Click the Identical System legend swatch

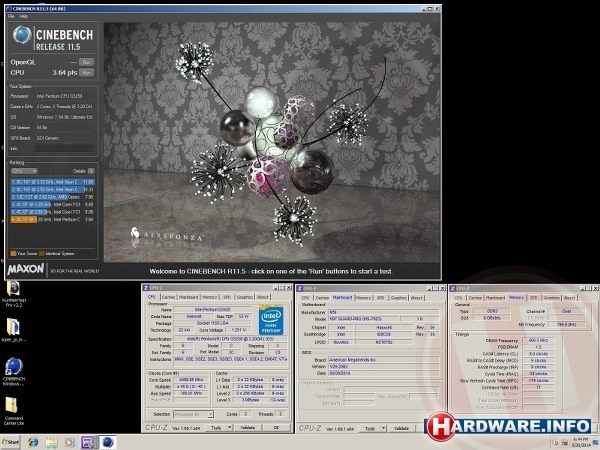[x=41, y=253]
